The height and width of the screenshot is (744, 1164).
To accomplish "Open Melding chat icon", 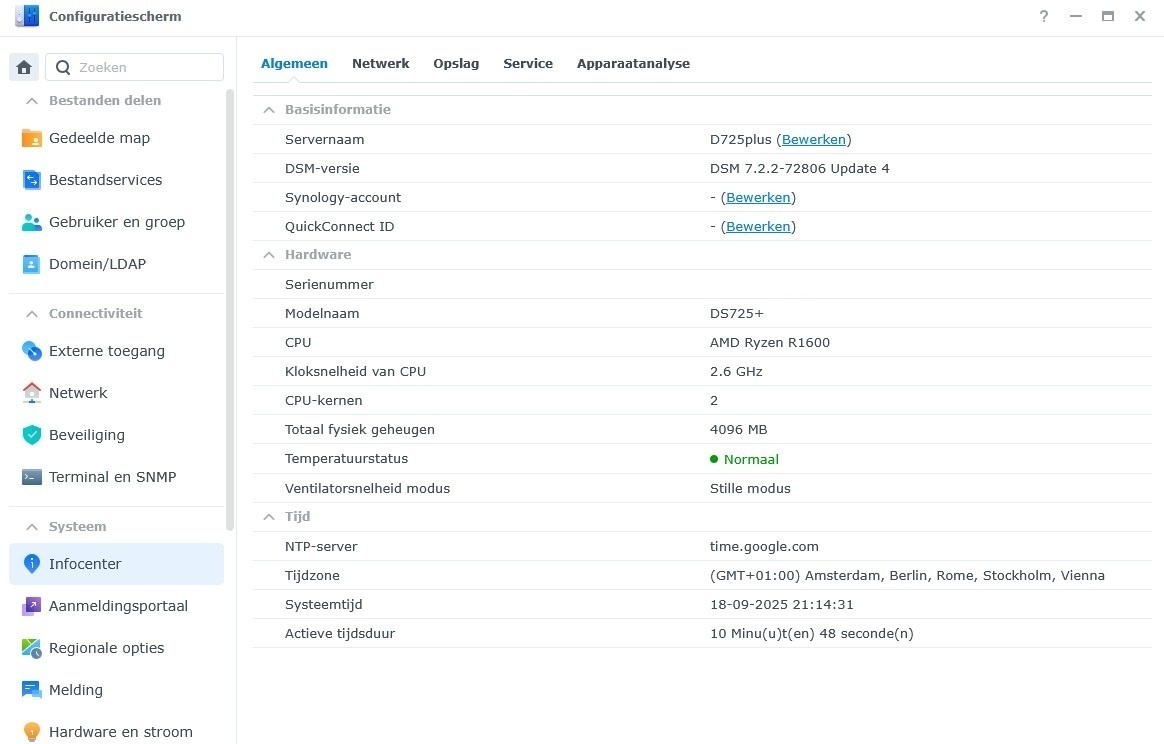I will click(31, 690).
